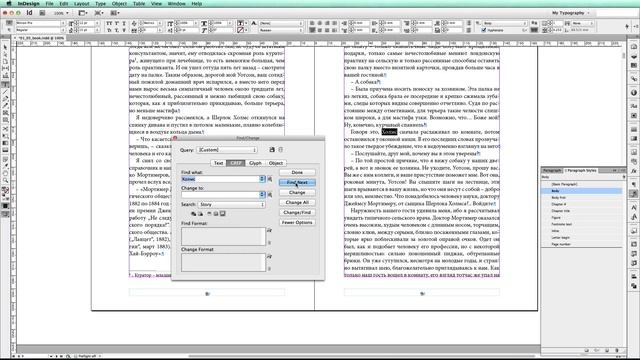Open special characters menu beside Find what
This screenshot has height=360, width=640.
point(270,179)
